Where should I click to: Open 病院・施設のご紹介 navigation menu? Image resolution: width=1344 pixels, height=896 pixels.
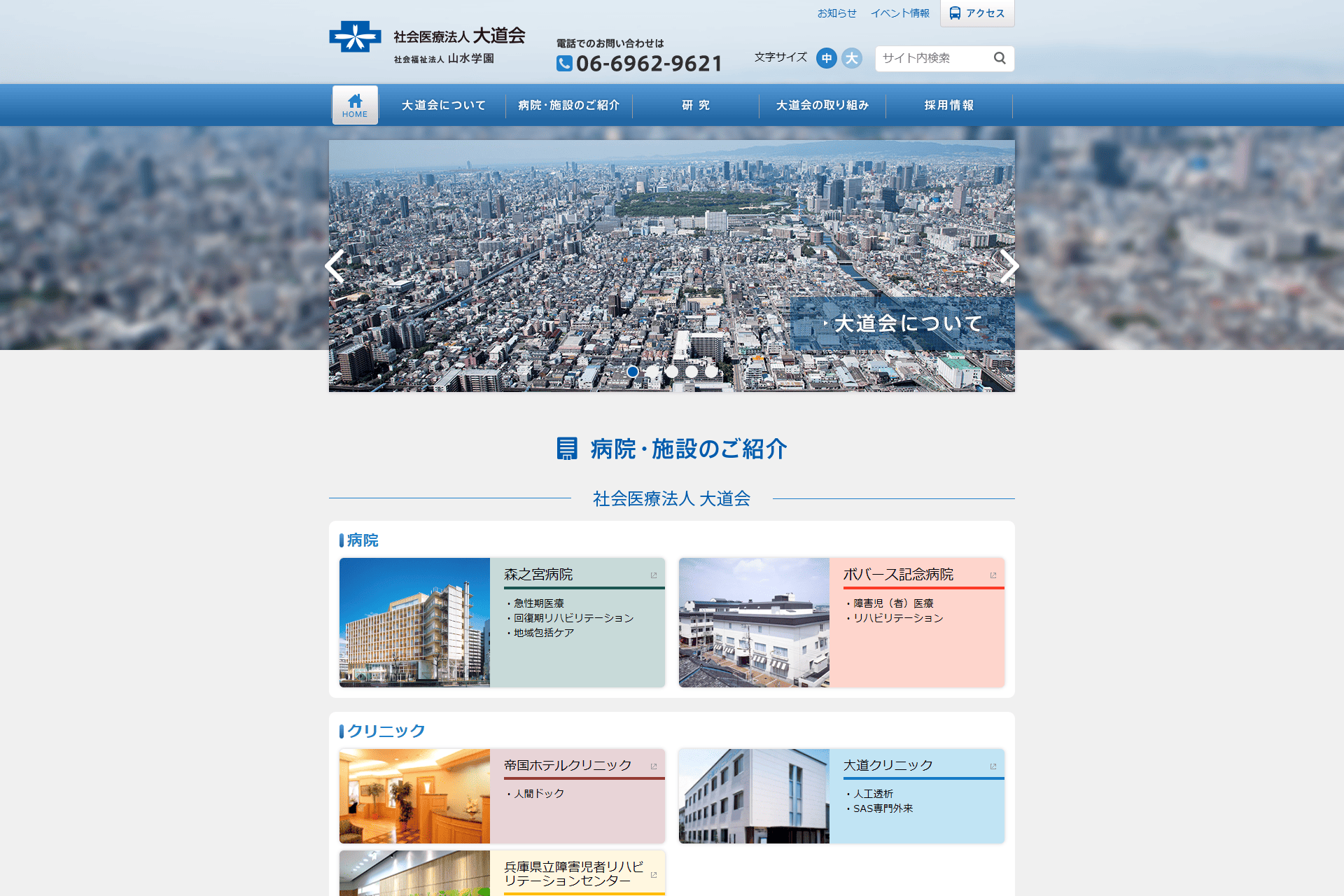[x=568, y=105]
